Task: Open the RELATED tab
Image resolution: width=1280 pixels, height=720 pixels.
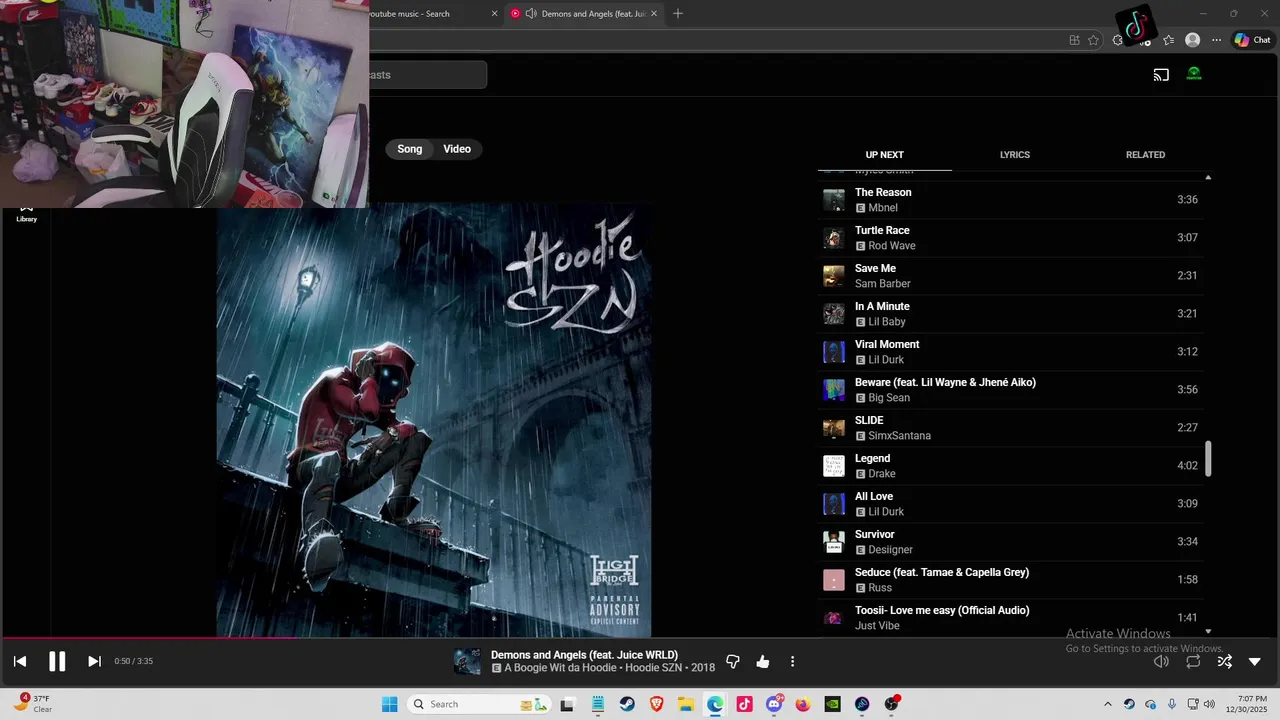Action: tap(1145, 155)
